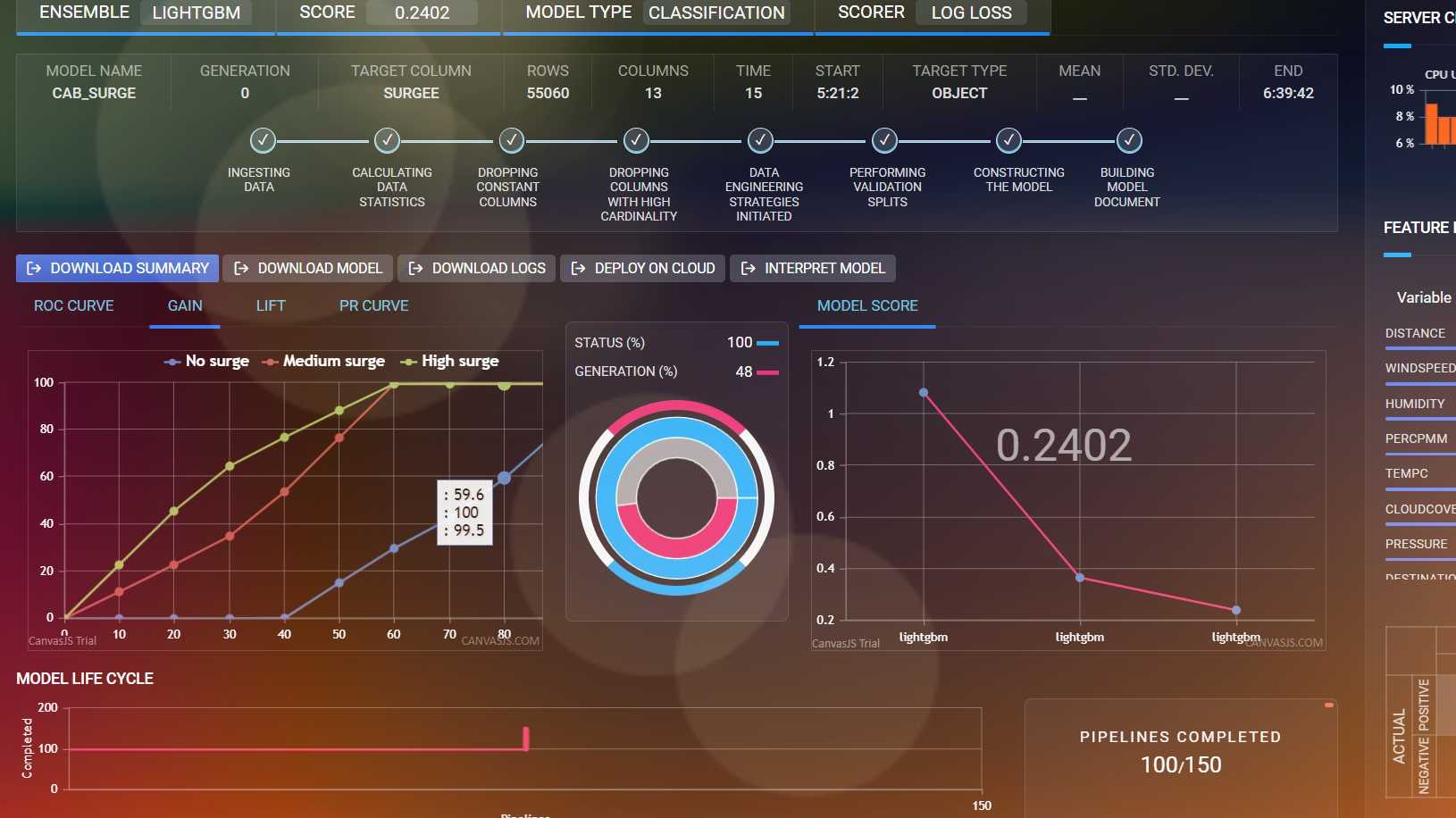
Task: Click the Calculating Data Statistics checkmark icon
Action: tap(387, 140)
